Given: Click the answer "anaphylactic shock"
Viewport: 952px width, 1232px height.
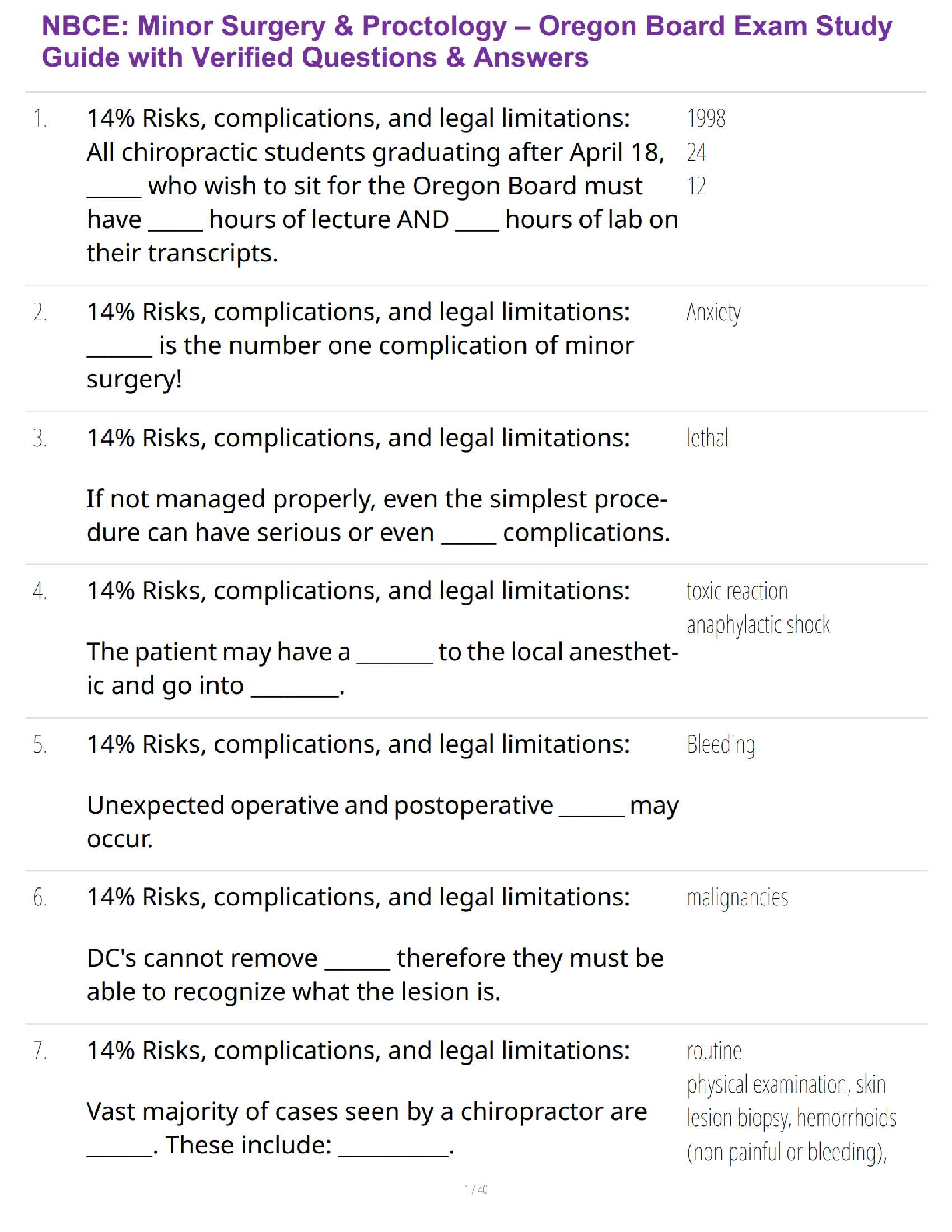Looking at the screenshot, I should click(758, 625).
